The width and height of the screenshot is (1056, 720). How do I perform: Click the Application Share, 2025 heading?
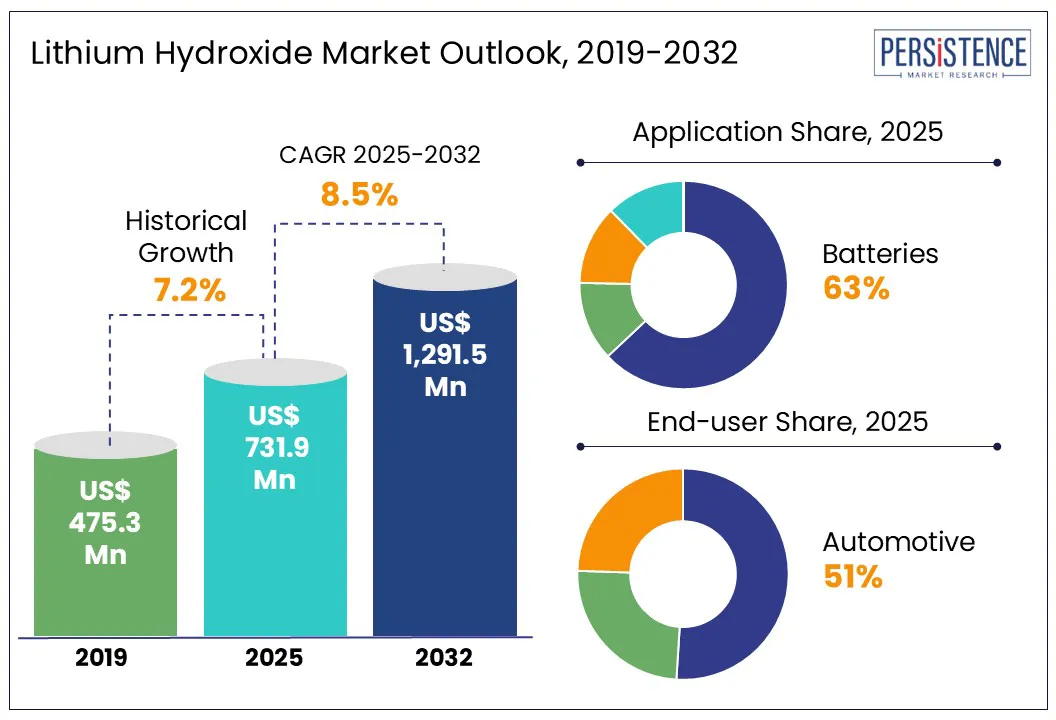coord(788,132)
